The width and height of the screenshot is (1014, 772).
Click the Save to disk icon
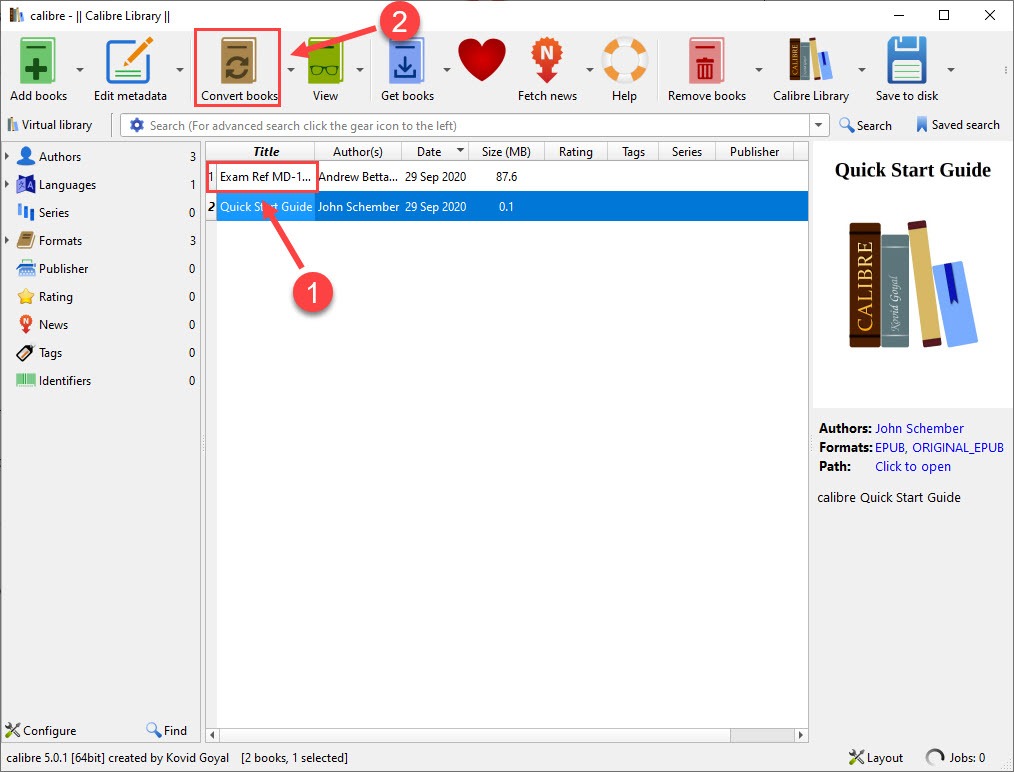[x=907, y=61]
